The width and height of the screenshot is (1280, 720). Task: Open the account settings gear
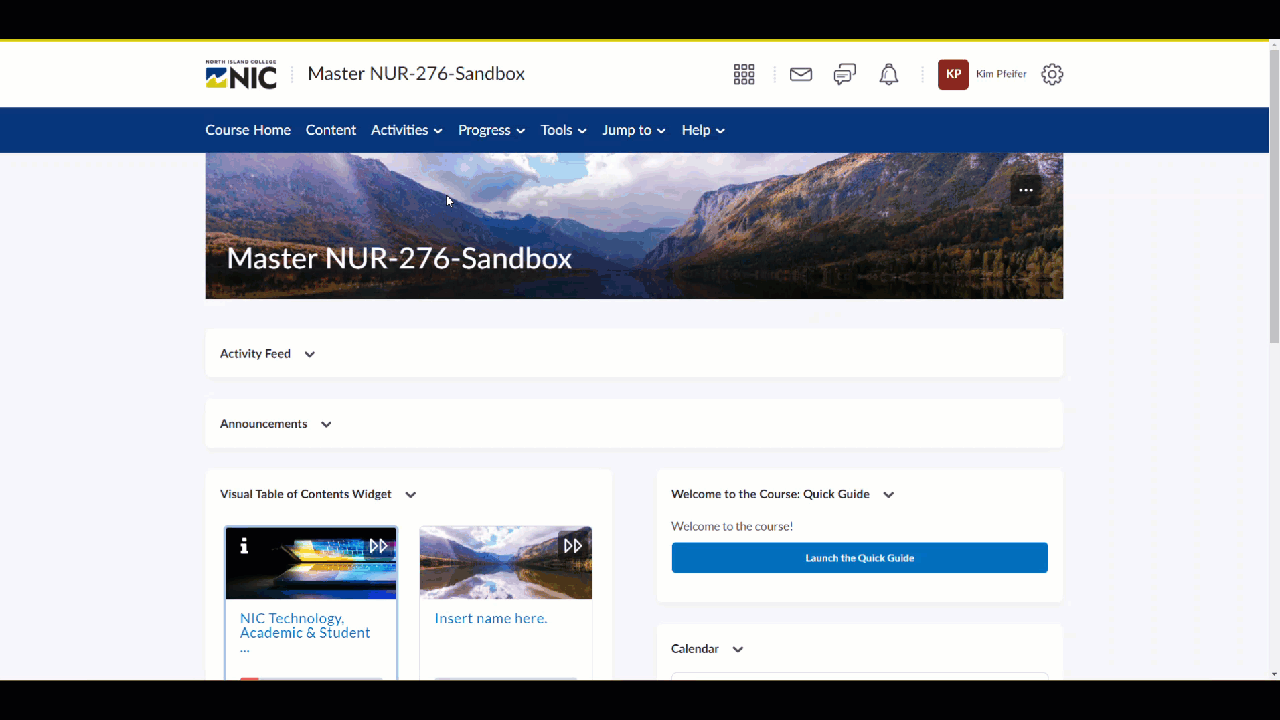click(1051, 74)
